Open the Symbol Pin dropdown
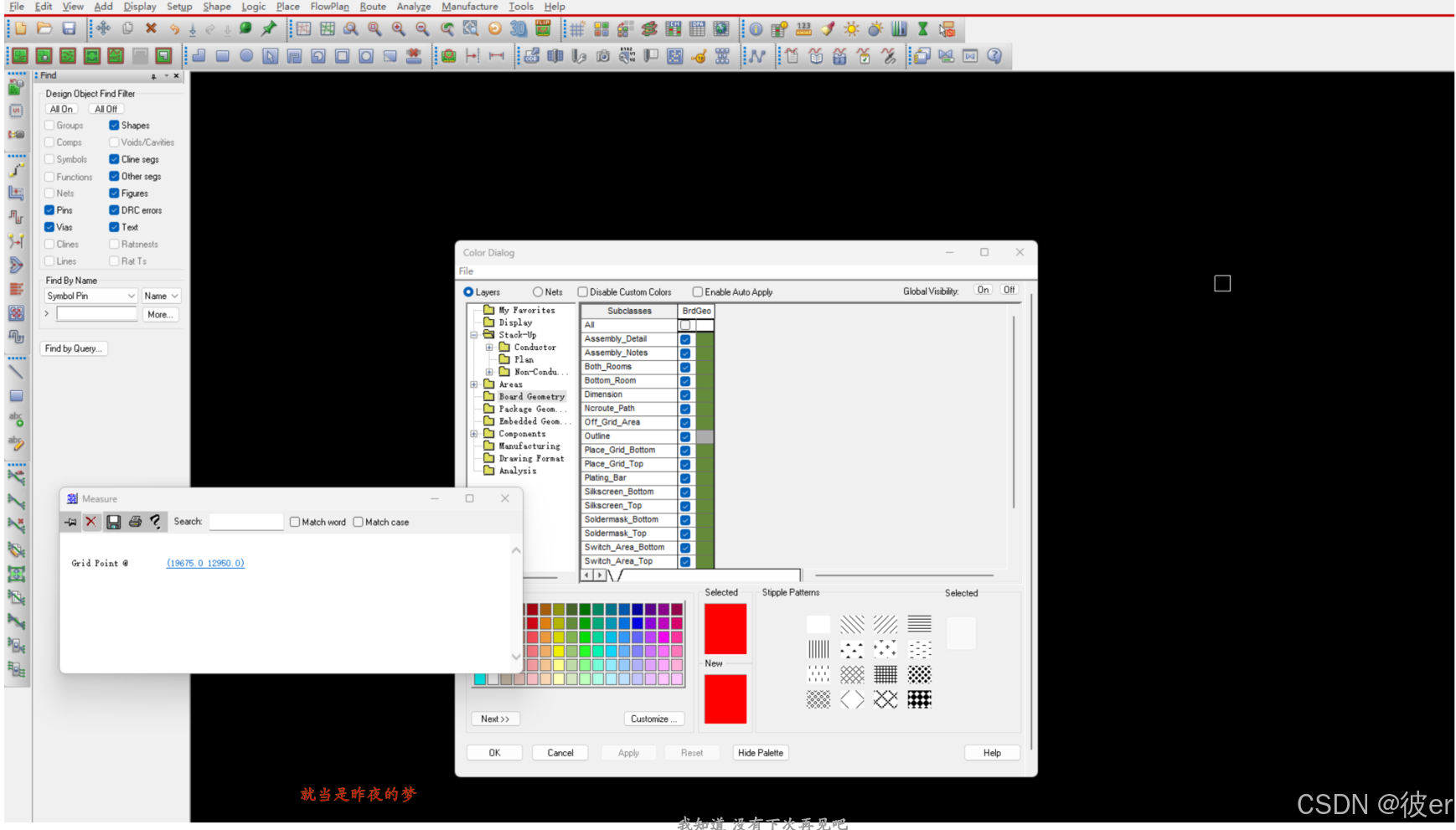 [90, 296]
